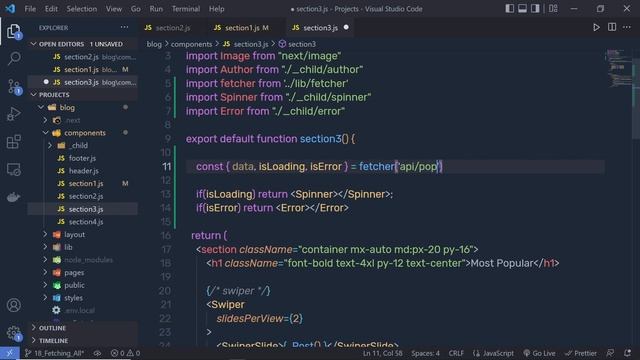Click the 18_Fetching_All git branch
Screen dimensions: 640x360
click(54, 353)
